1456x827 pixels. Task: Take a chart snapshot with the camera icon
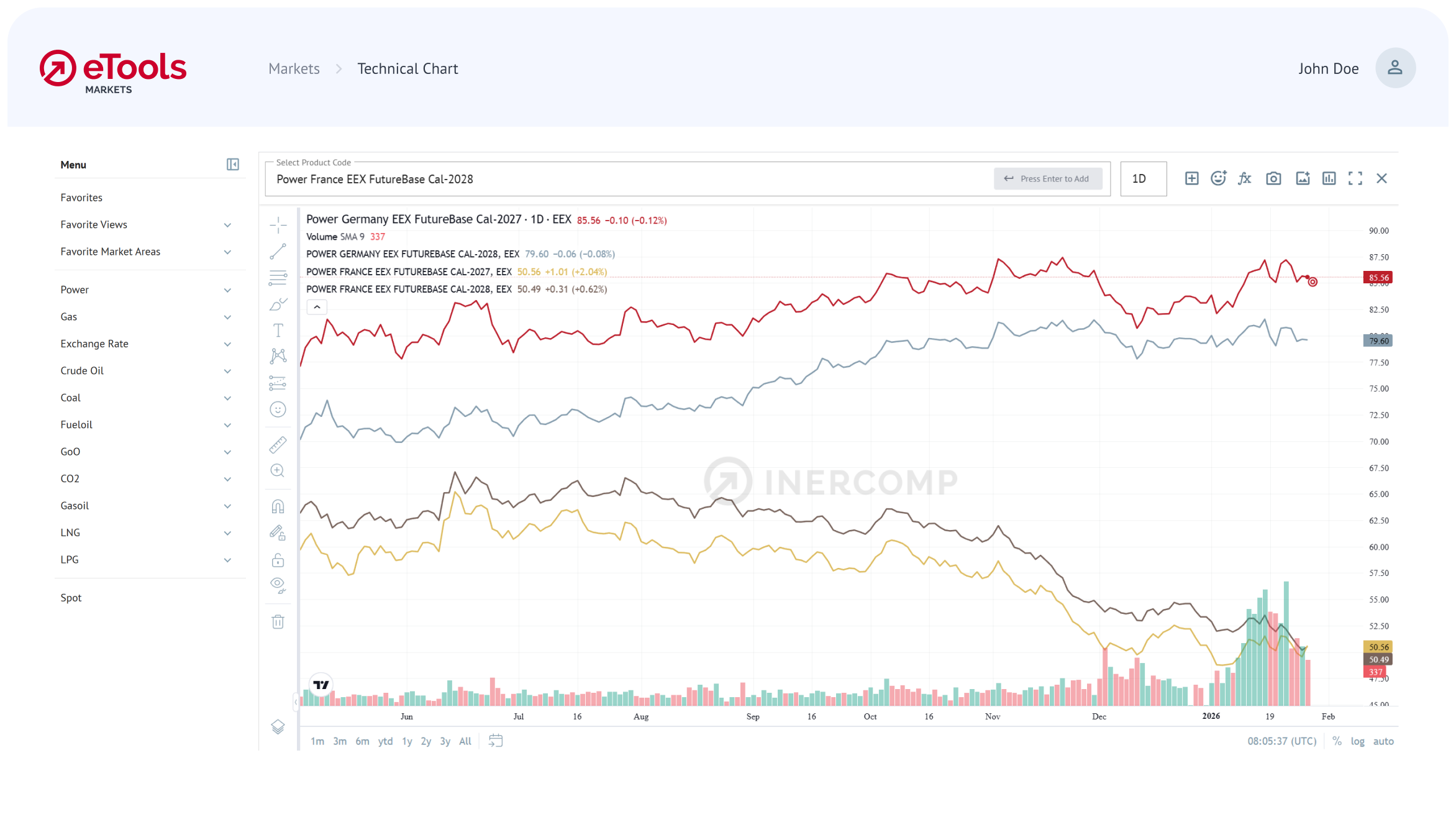point(1273,178)
